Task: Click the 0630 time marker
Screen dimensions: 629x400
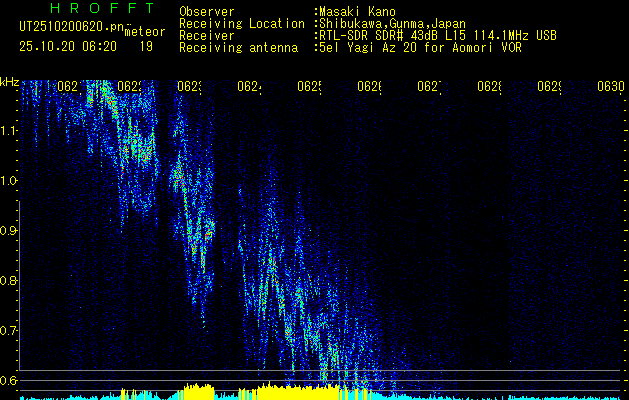Action: [x=611, y=86]
